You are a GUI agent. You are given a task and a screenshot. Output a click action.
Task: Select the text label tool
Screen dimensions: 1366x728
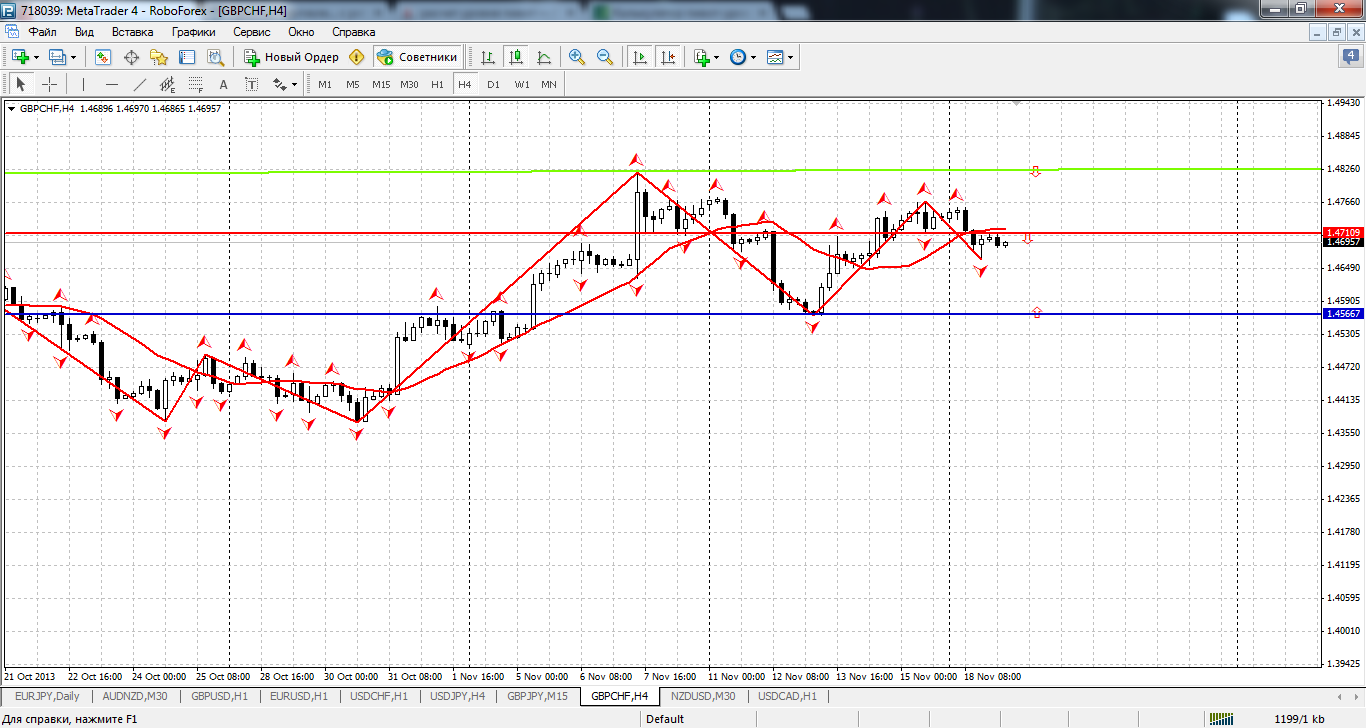coord(251,84)
